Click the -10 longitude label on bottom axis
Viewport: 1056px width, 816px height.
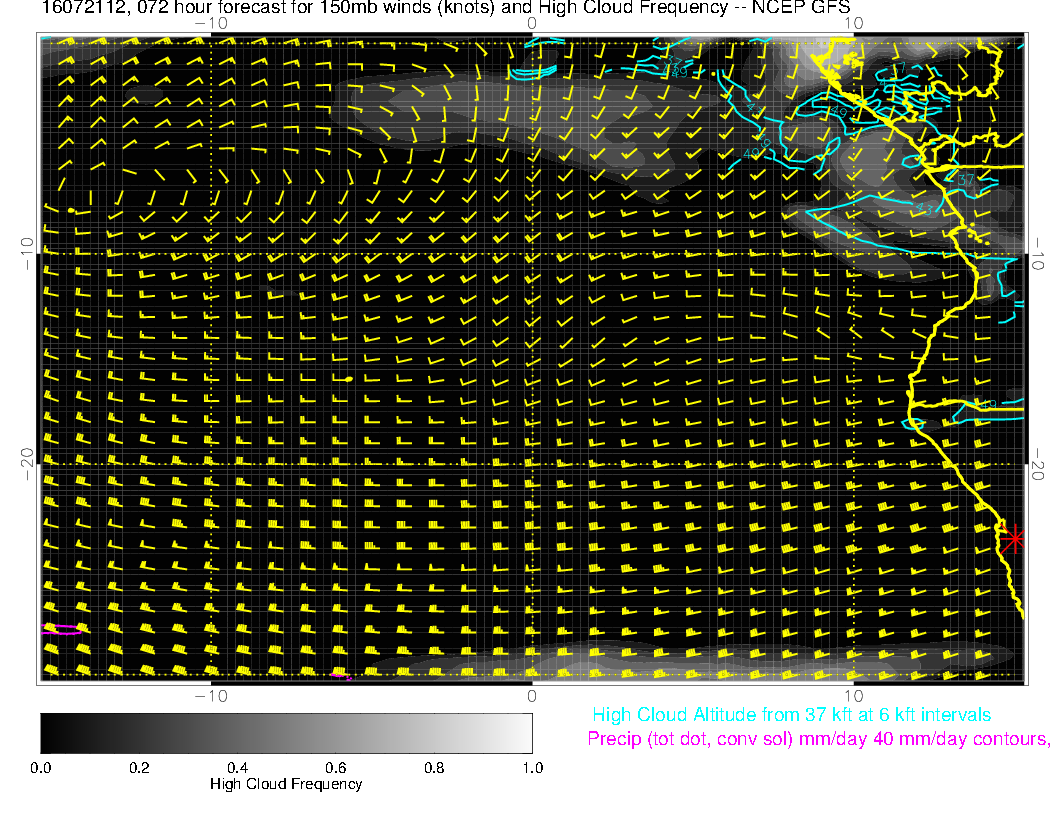click(x=211, y=694)
